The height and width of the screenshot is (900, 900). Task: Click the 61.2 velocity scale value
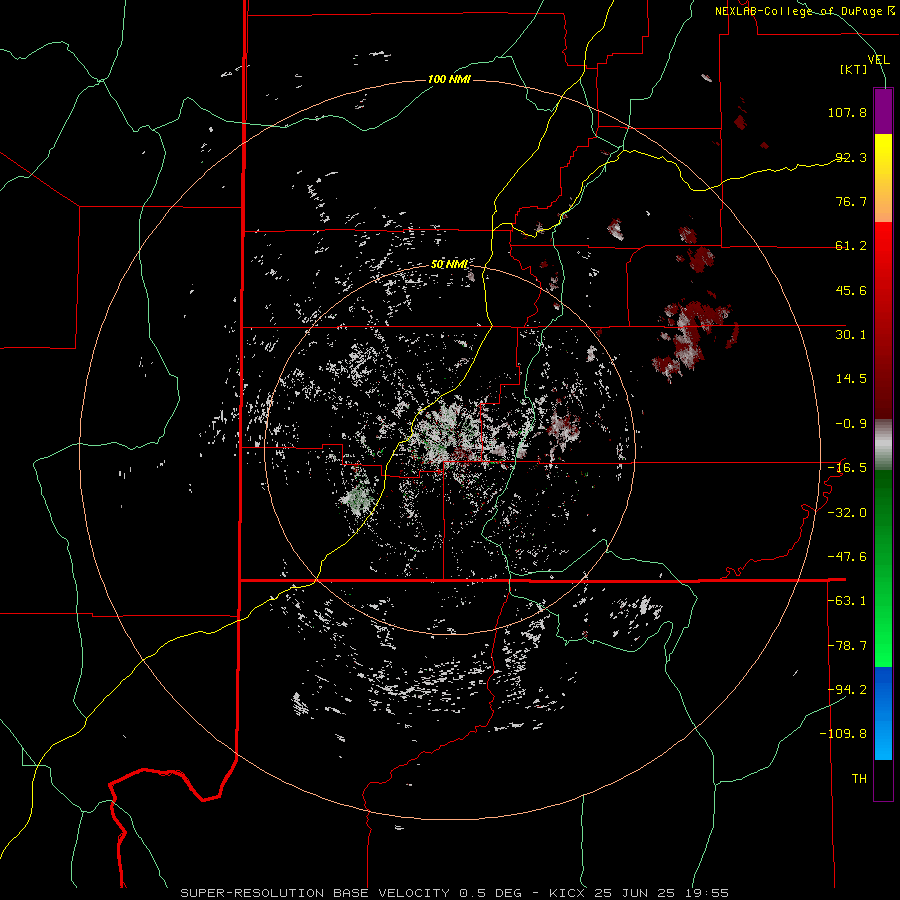pos(851,246)
